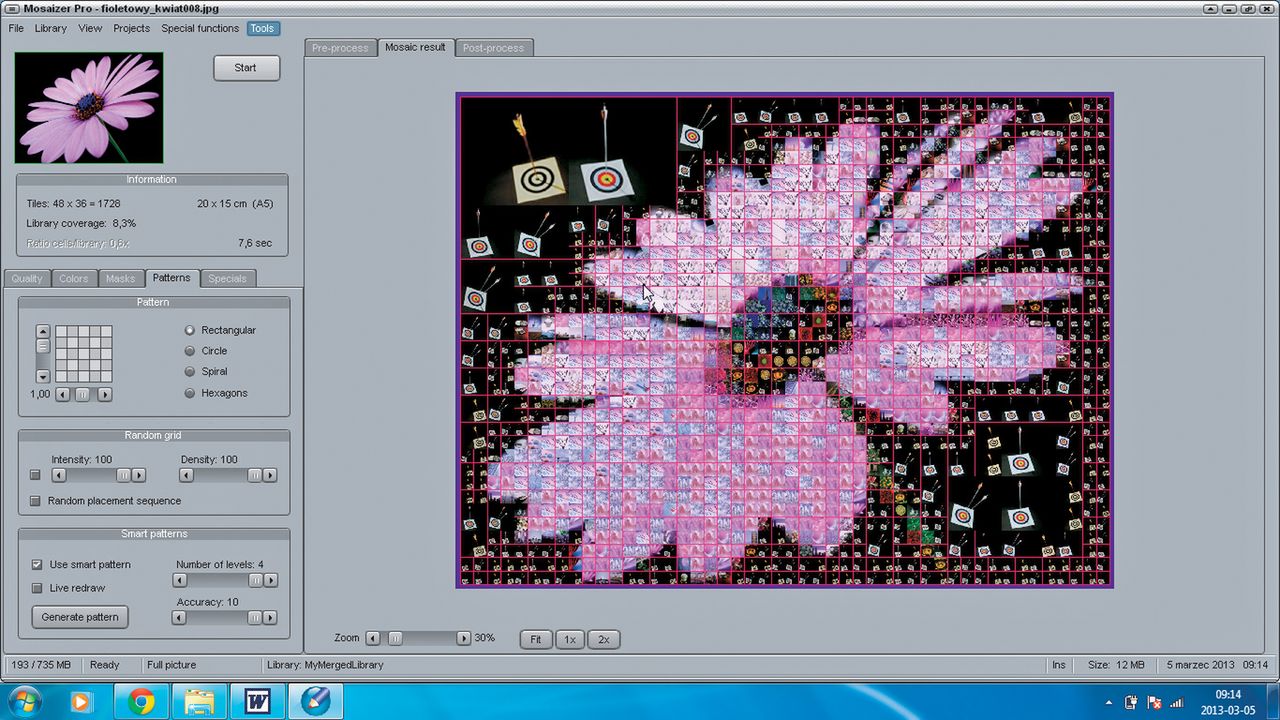Show hidden system tray icons arrow
Viewport: 1280px width, 720px height.
(1108, 702)
